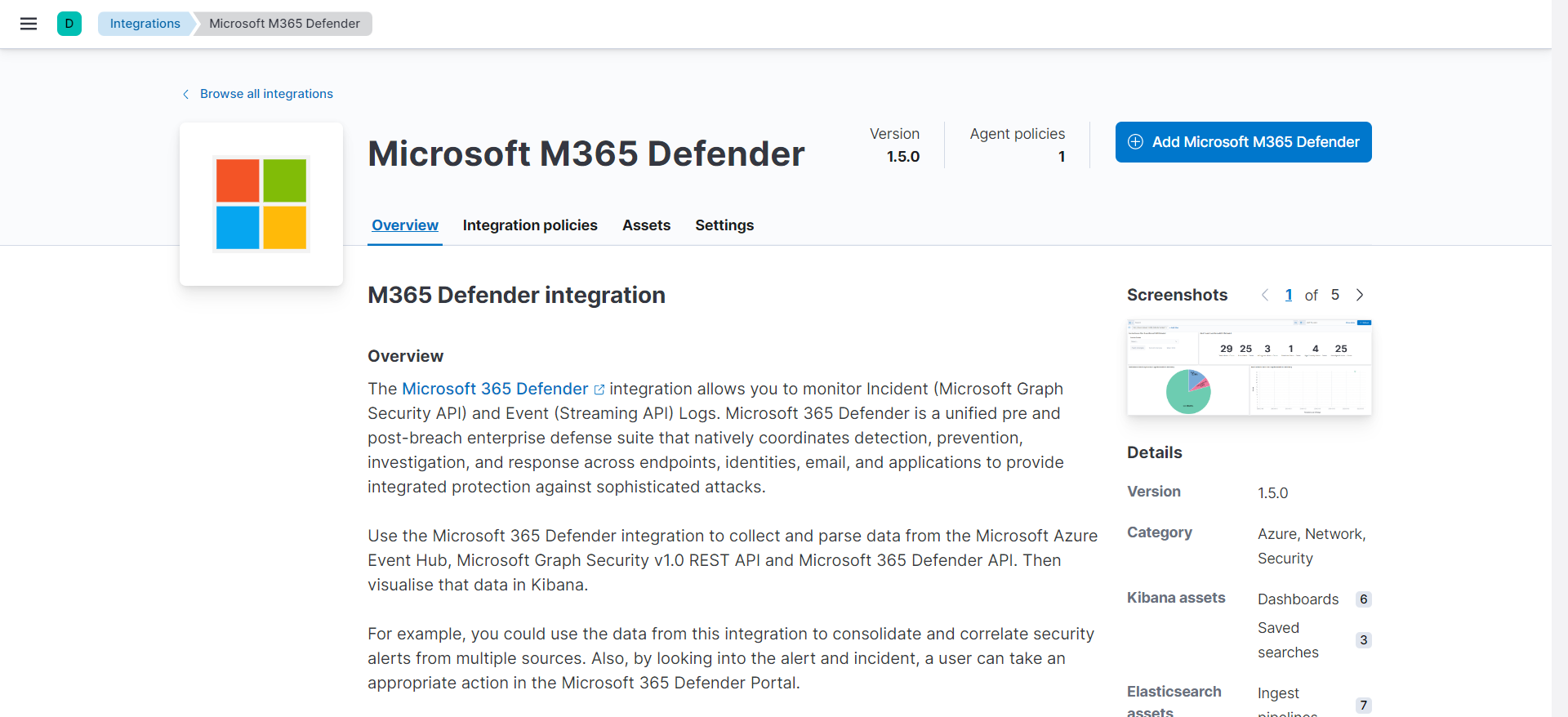
Task: Go to next screenshot with right chevron
Action: click(1360, 295)
